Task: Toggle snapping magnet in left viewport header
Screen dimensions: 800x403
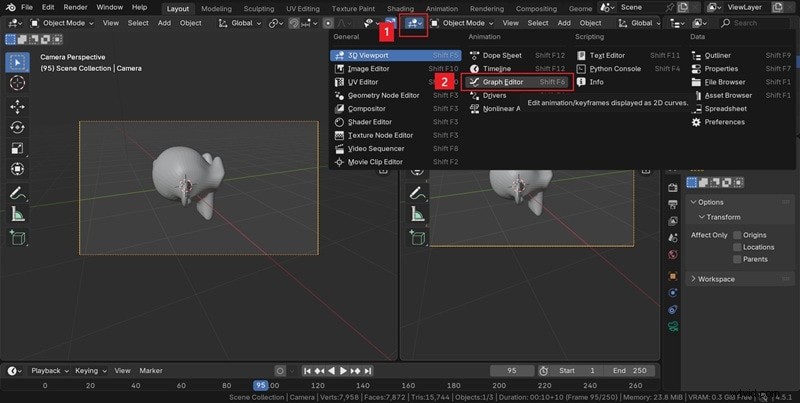Action: point(294,23)
